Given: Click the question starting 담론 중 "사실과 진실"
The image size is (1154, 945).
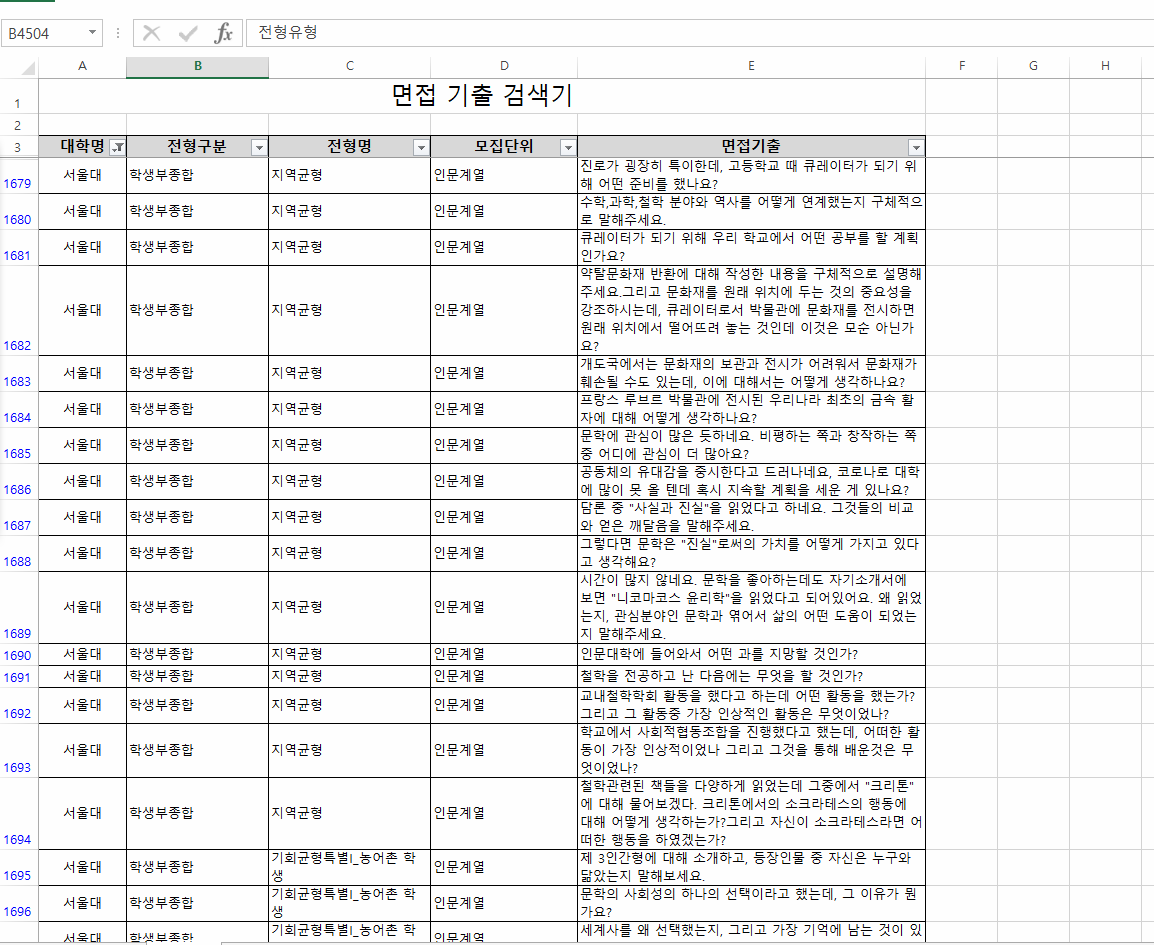Looking at the screenshot, I should pyautogui.click(x=751, y=517).
